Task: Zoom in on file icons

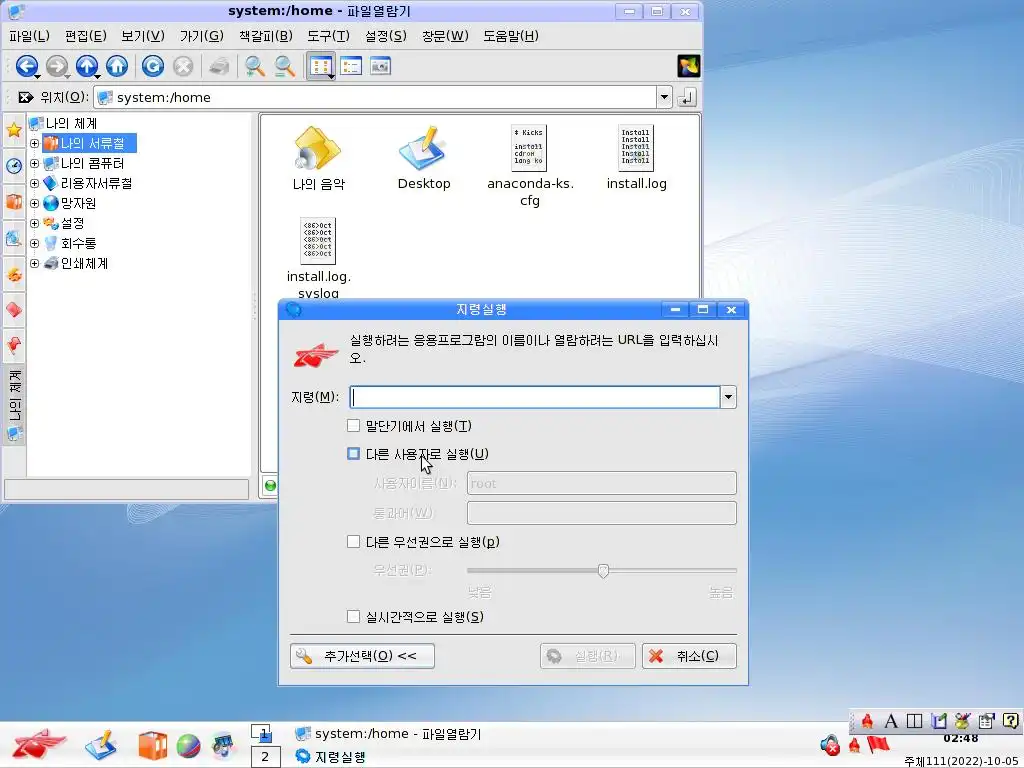Action: click(x=254, y=66)
